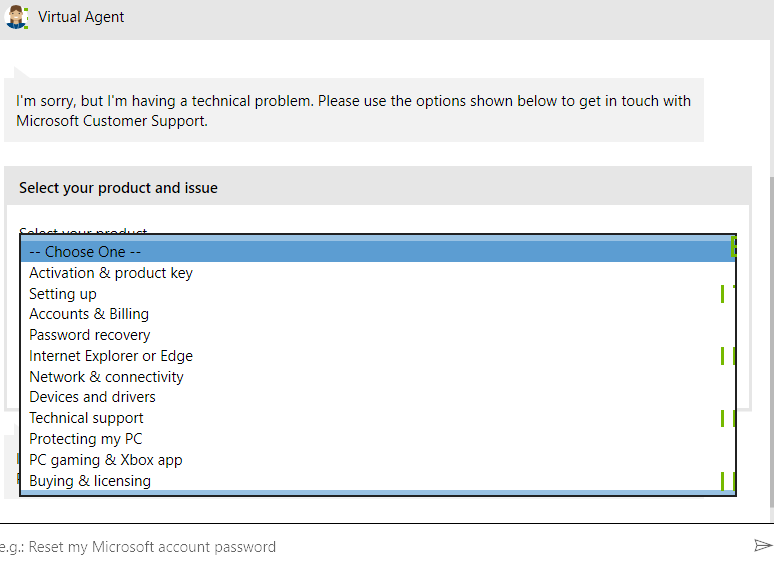
Task: Choose 'Internet Explorer or Edge' option
Action: (x=378, y=356)
